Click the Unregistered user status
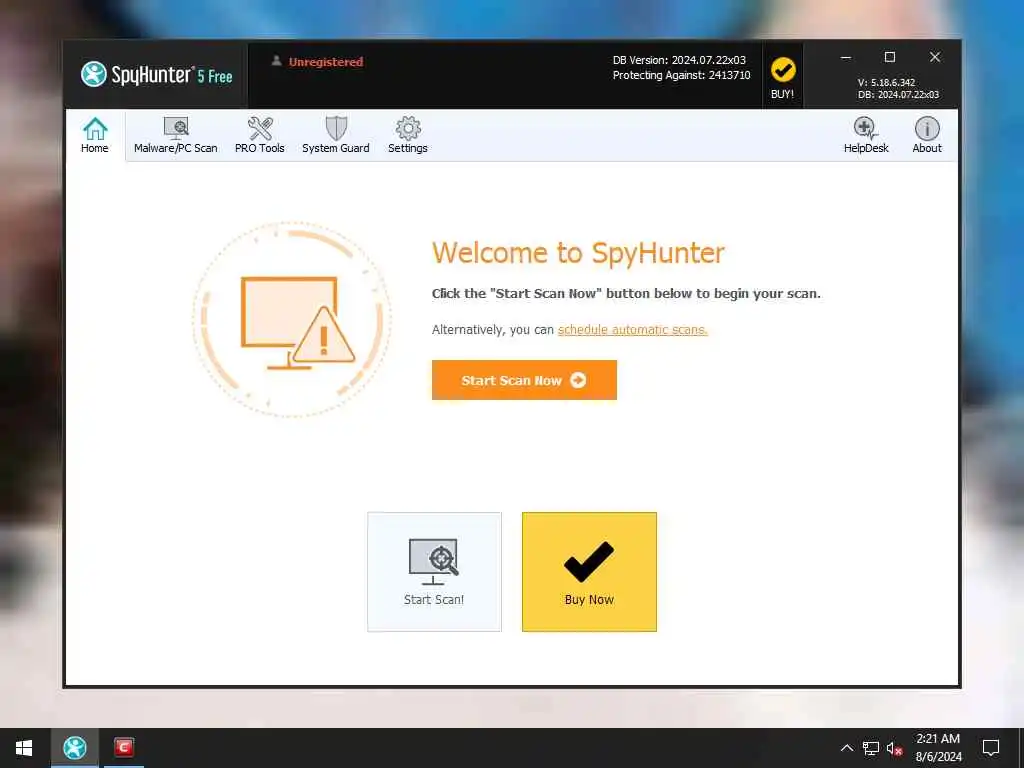This screenshot has width=1024, height=768. coord(317,62)
